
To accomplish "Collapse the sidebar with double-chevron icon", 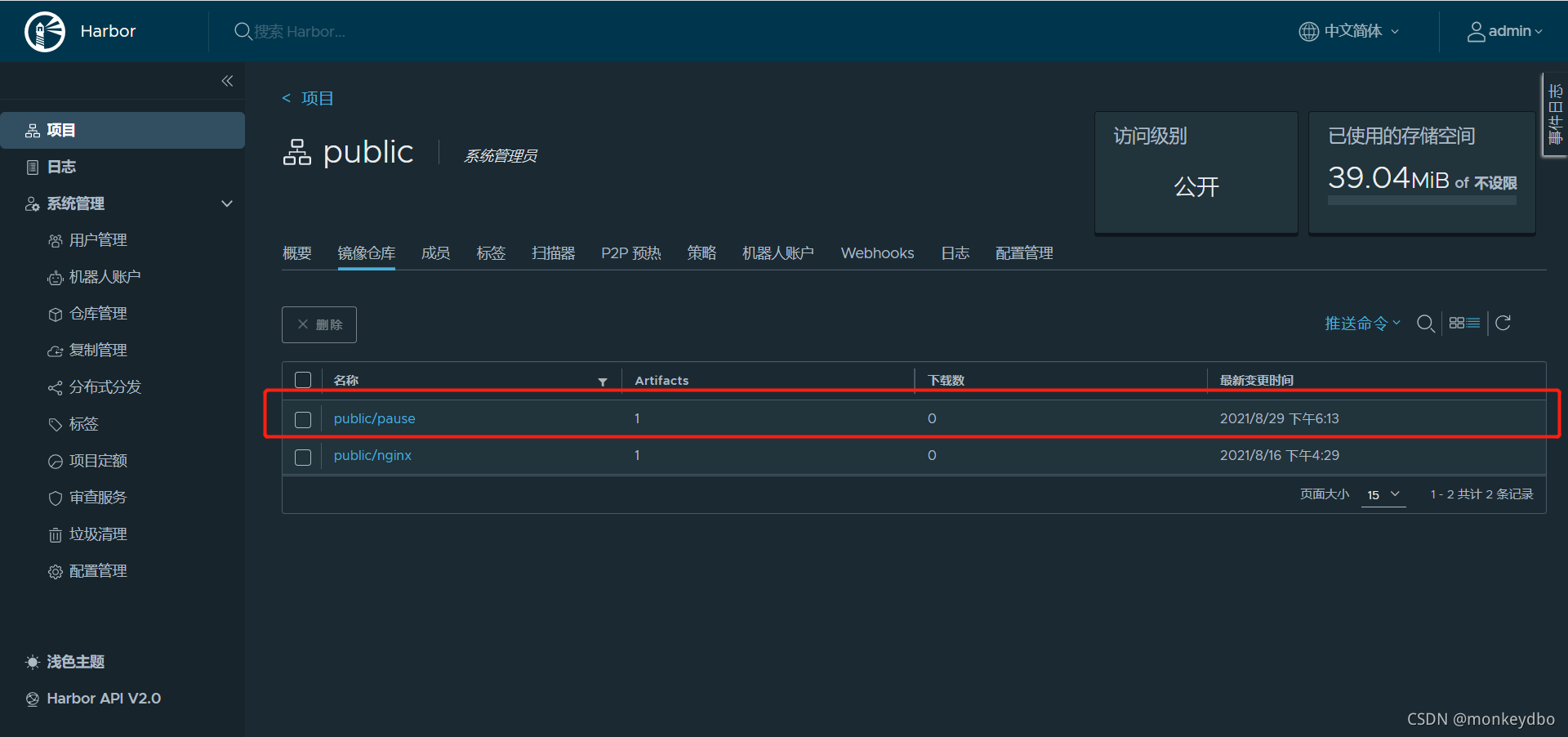I will click(227, 81).
